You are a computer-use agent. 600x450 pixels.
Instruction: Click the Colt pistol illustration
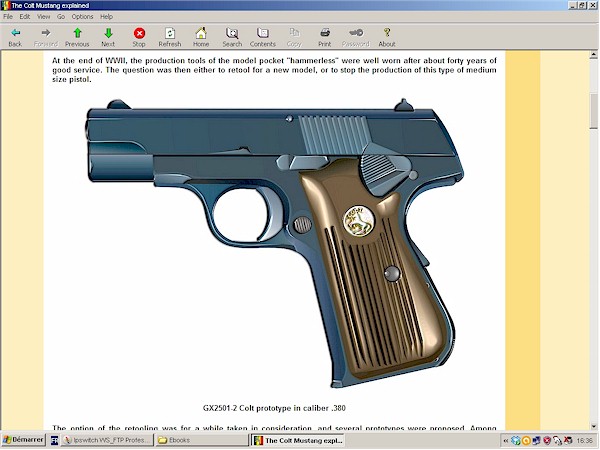pyautogui.click(x=274, y=243)
